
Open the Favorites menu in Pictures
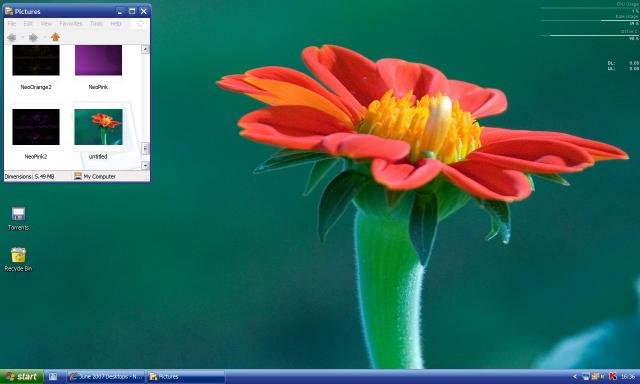[71, 24]
